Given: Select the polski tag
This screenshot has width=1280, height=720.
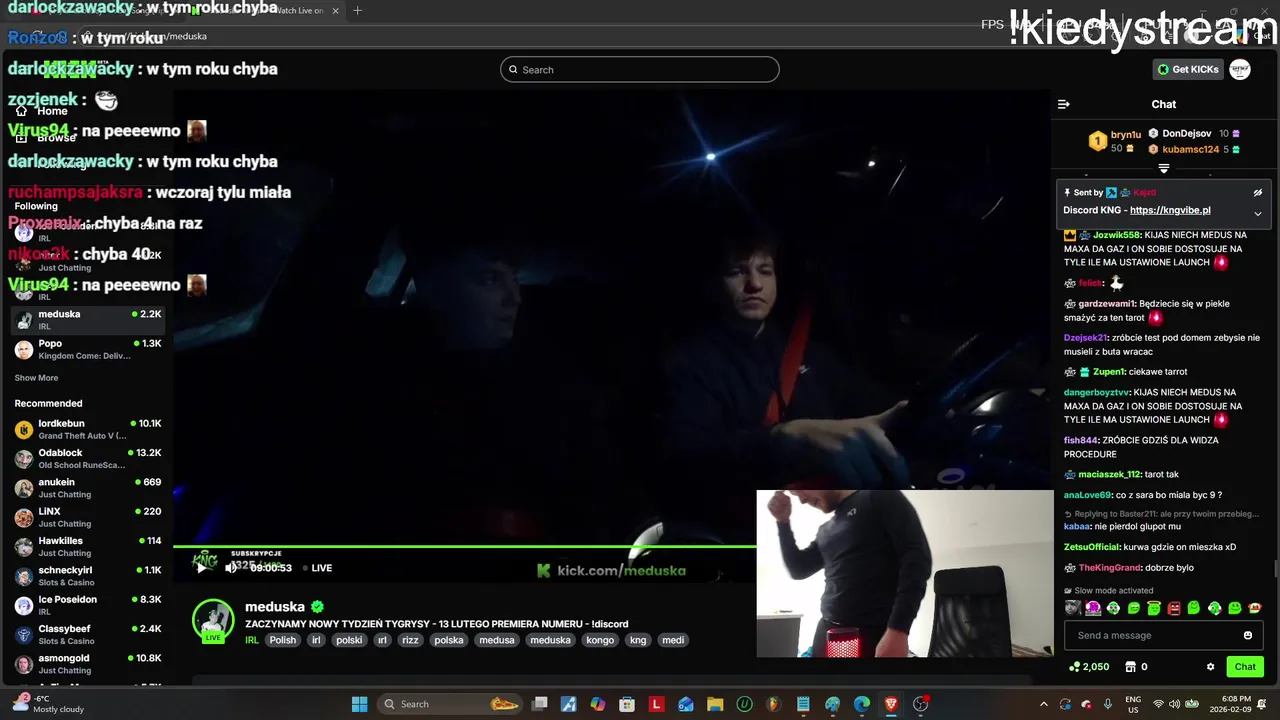Looking at the screenshot, I should click(x=349, y=640).
